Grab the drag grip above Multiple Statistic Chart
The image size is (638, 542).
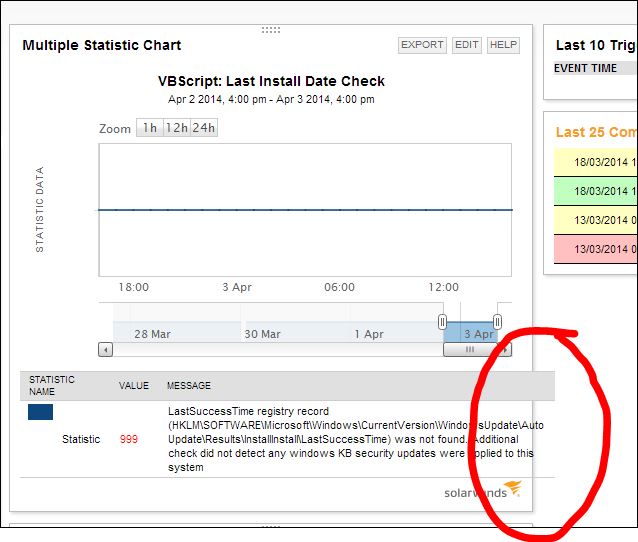pos(271,30)
